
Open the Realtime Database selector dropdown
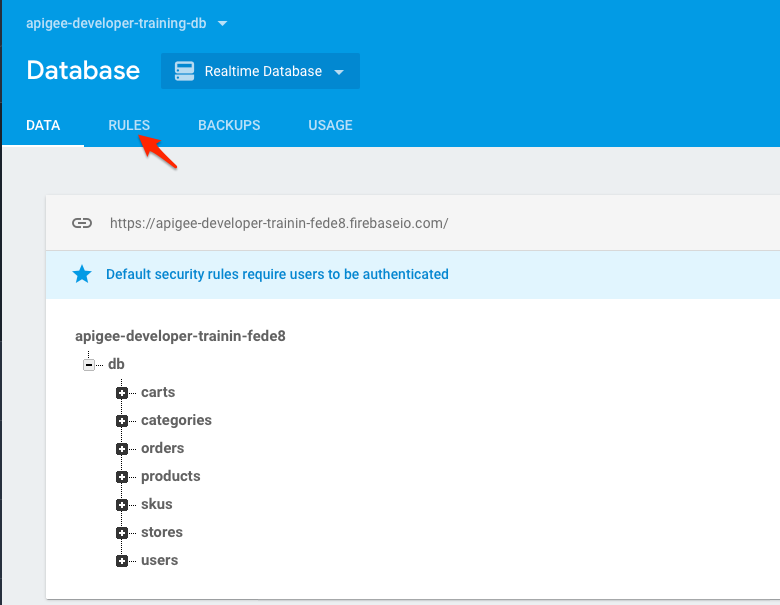260,71
